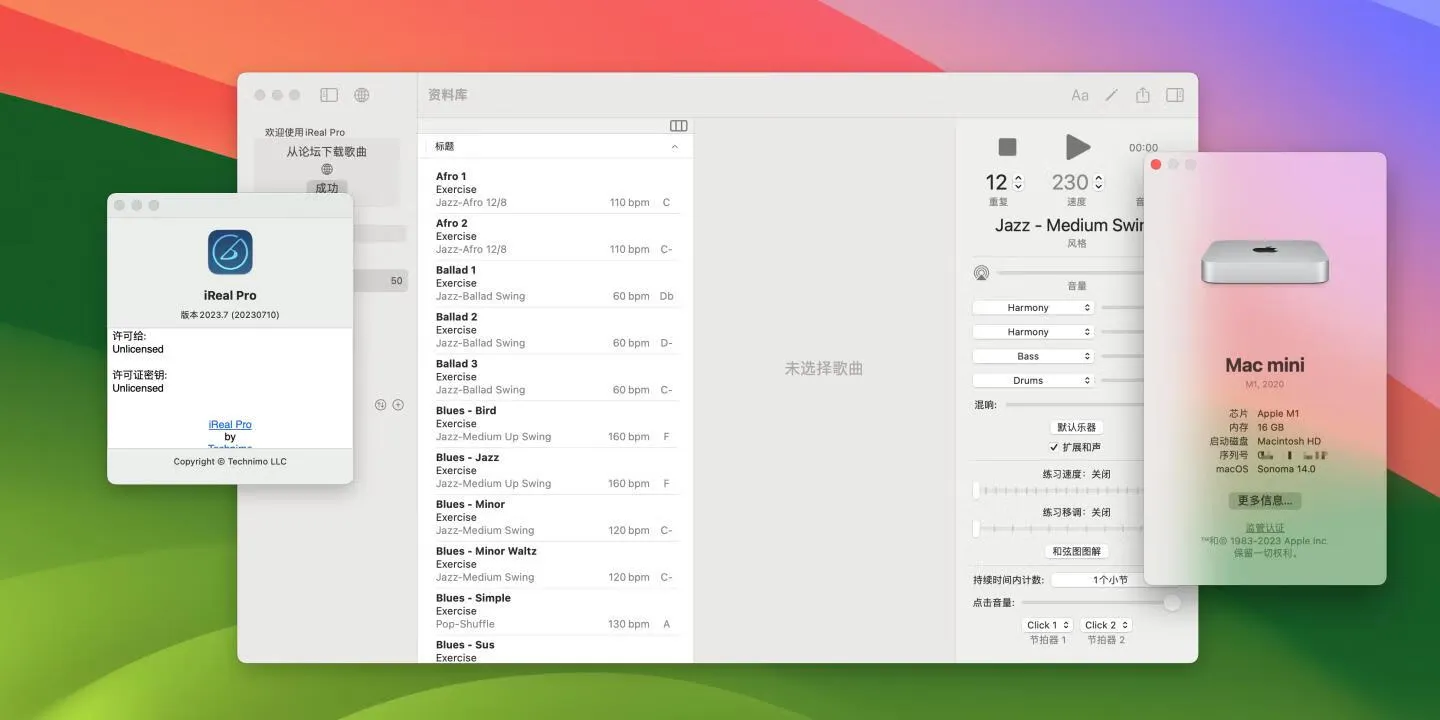Open the iReal Pro link in About window
1440x720 pixels.
tap(230, 425)
